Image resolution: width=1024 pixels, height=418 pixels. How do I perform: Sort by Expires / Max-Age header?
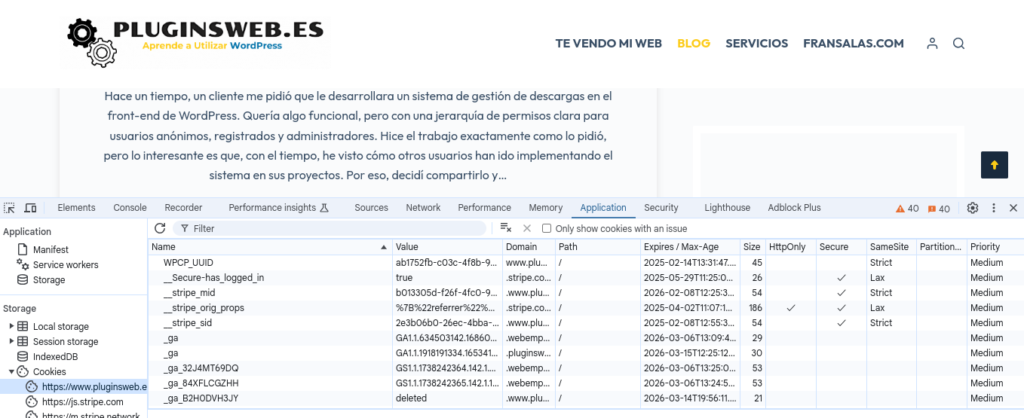(691, 248)
